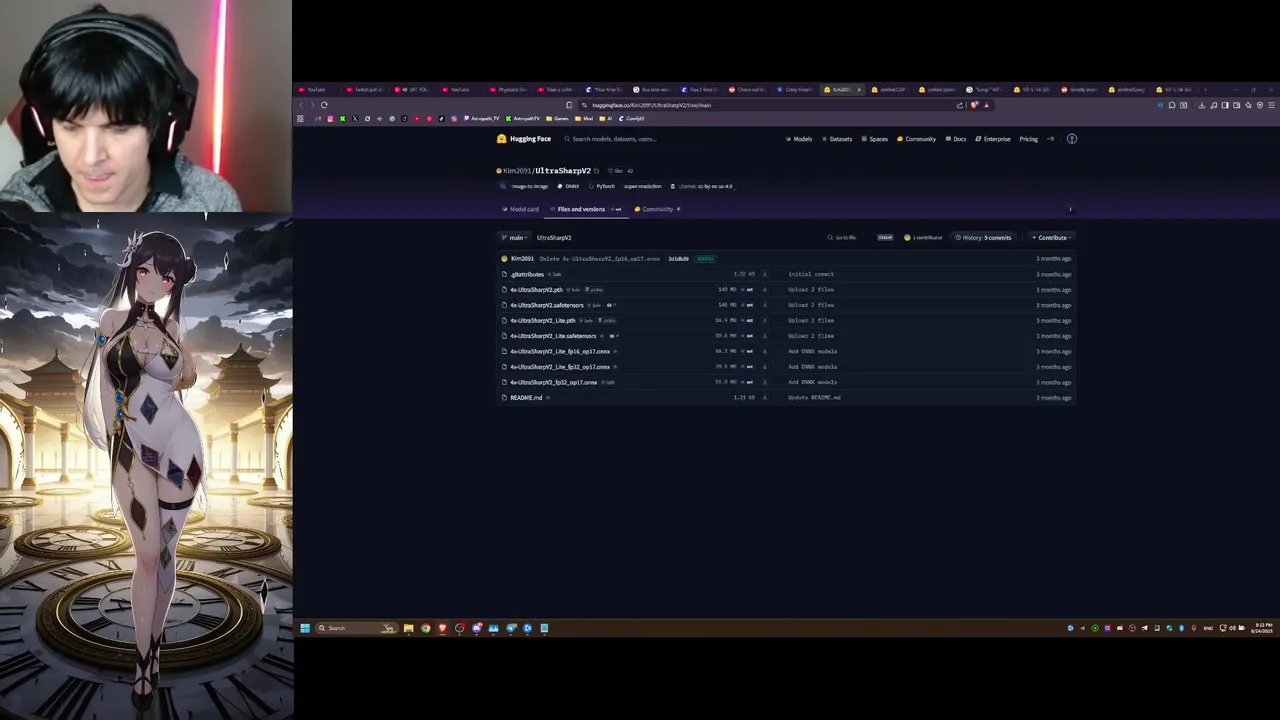
Task: Open File Explorer from taskbar
Action: [x=408, y=628]
